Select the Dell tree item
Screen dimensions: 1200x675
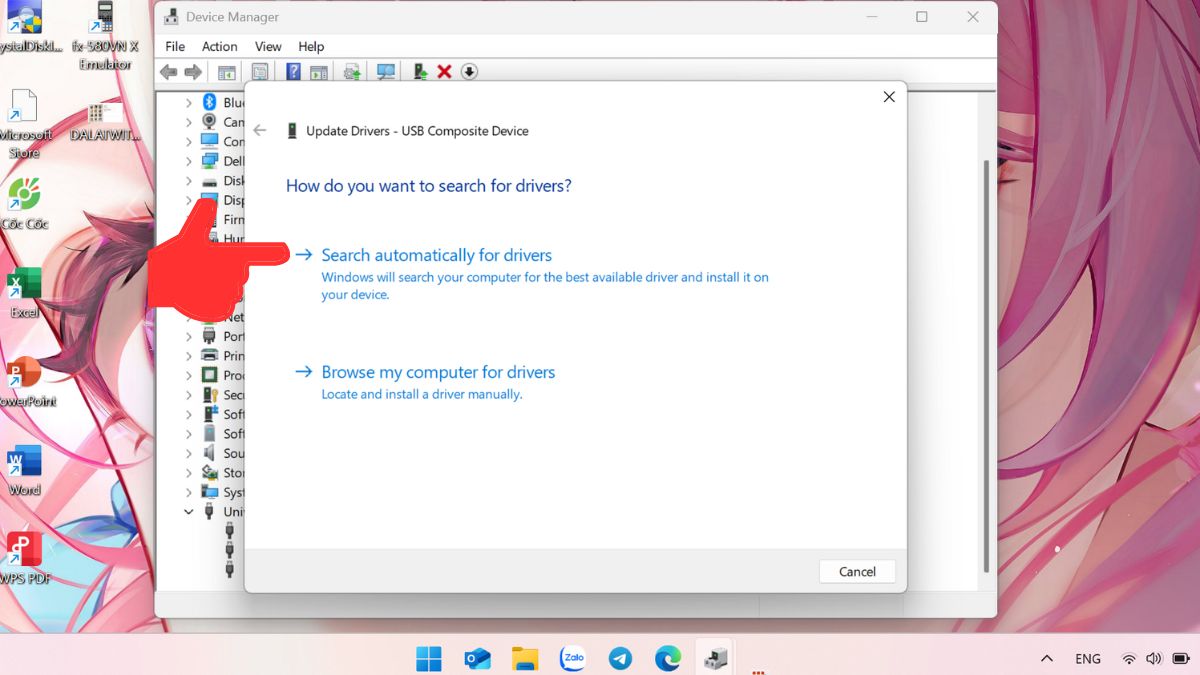[222, 161]
